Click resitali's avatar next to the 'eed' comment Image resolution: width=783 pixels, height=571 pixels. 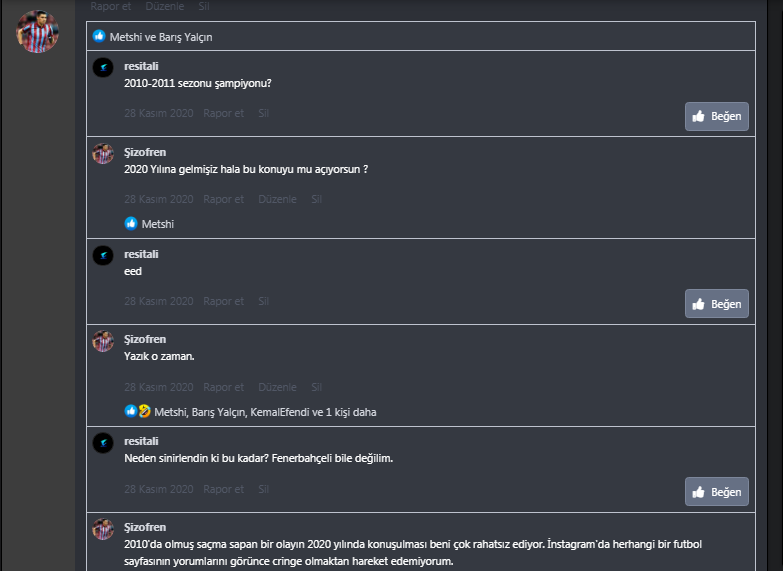tap(102, 255)
